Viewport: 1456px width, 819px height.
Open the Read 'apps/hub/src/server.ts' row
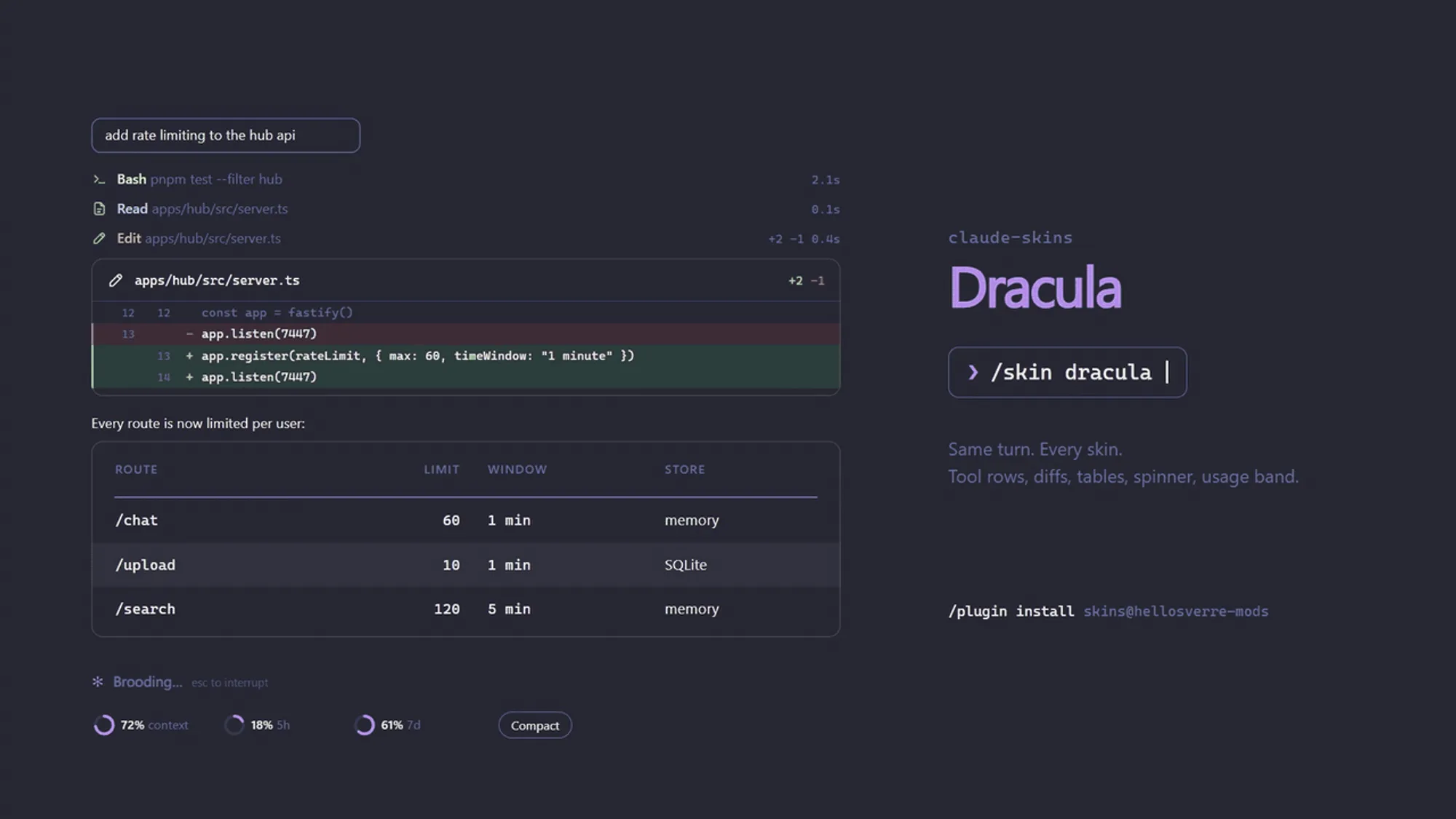coord(466,209)
